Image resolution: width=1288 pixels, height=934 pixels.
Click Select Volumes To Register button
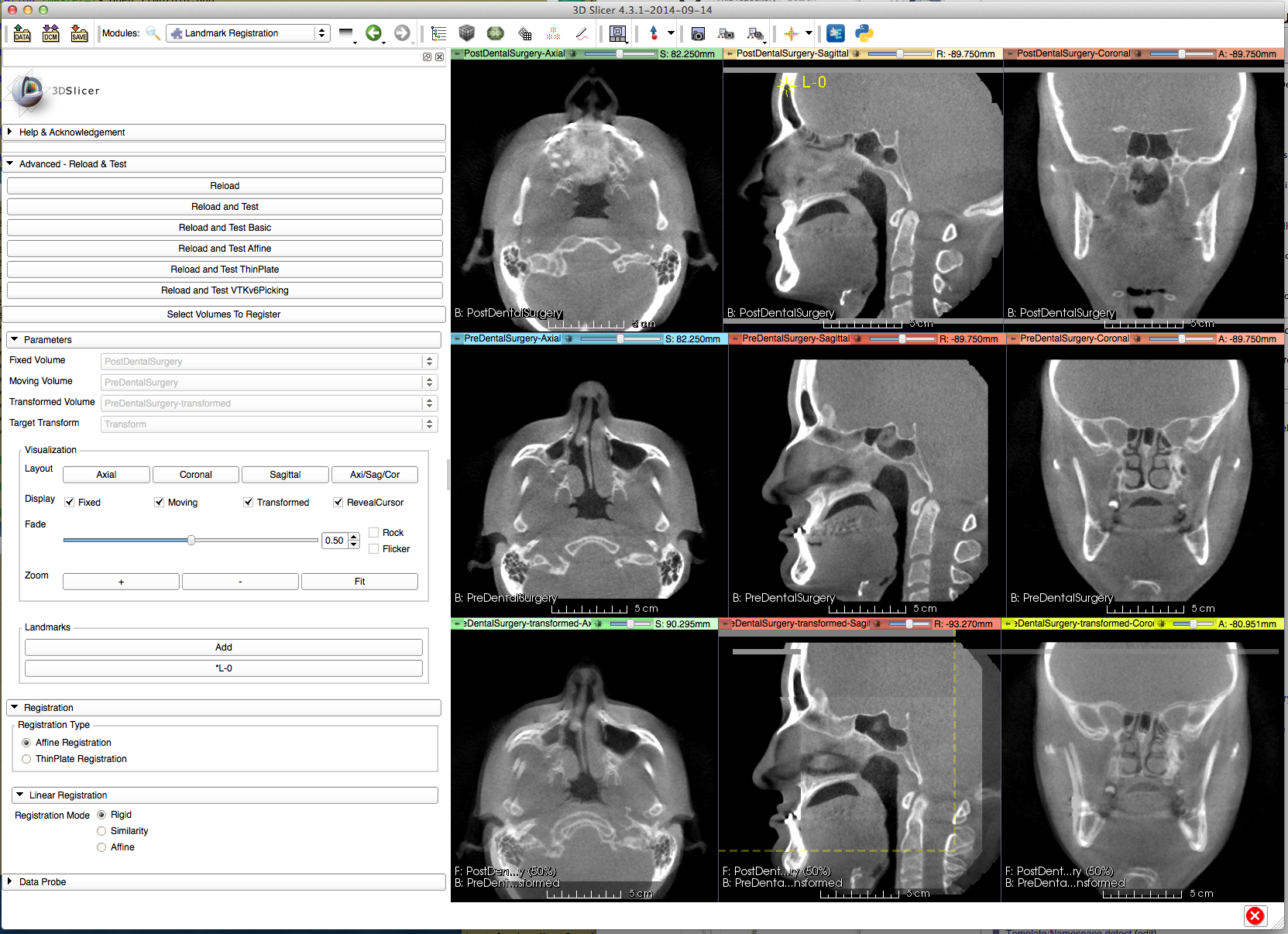[x=224, y=314]
